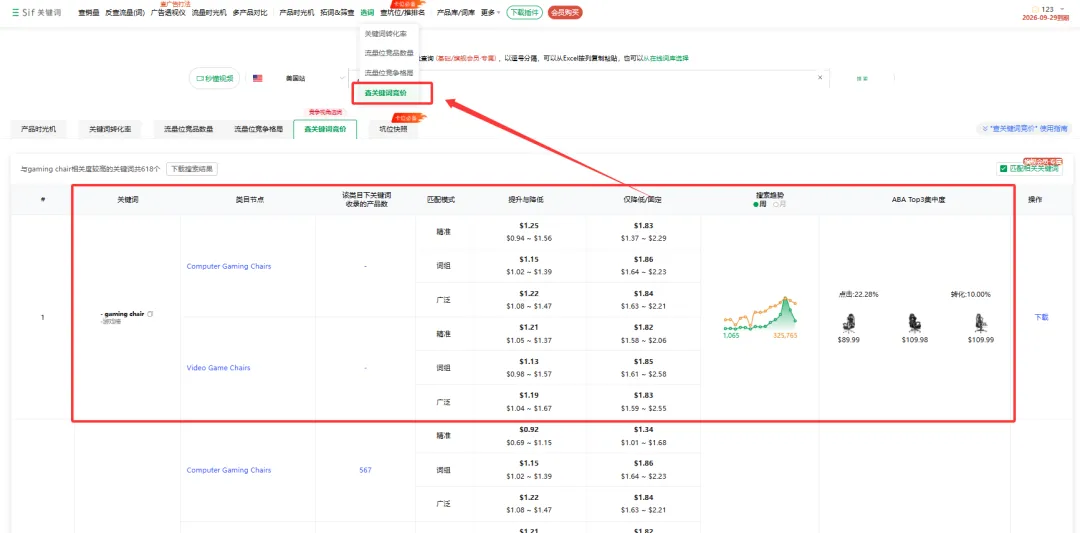Open 反查流量(词) in the top navigation
Viewport: 1080px width, 533px height.
[125, 12]
